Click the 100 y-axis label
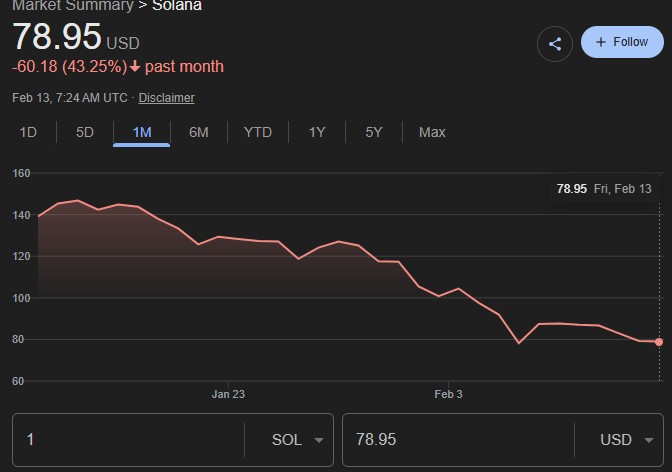672x472 pixels. (21, 298)
